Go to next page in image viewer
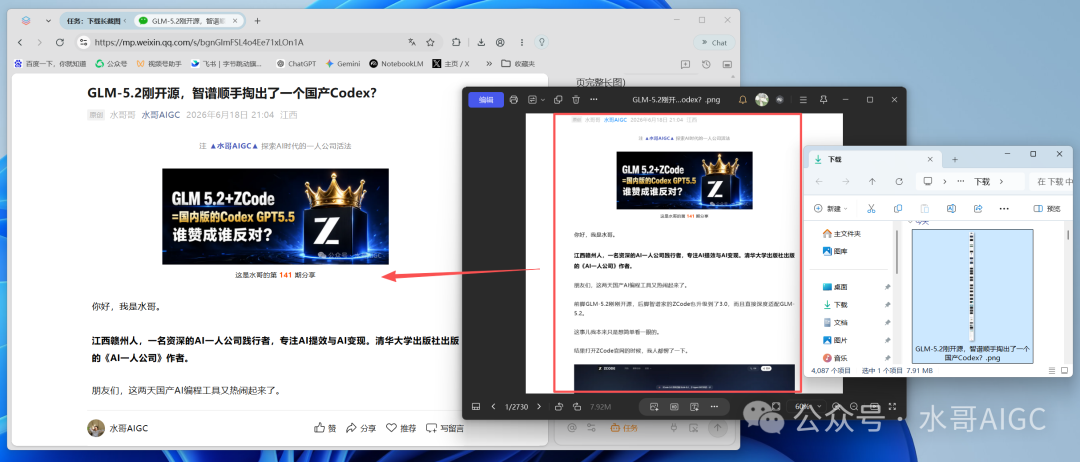The height and width of the screenshot is (462, 1080). click(x=539, y=406)
